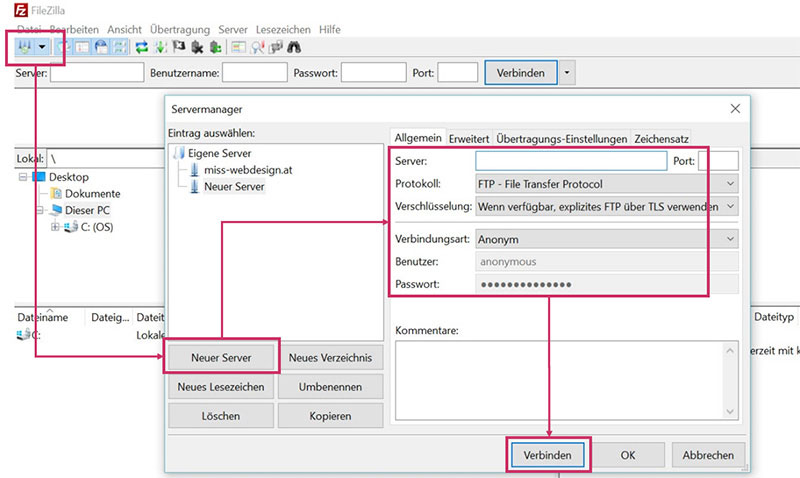
Task: Expand the C: (OS) tree node
Action: [55, 227]
